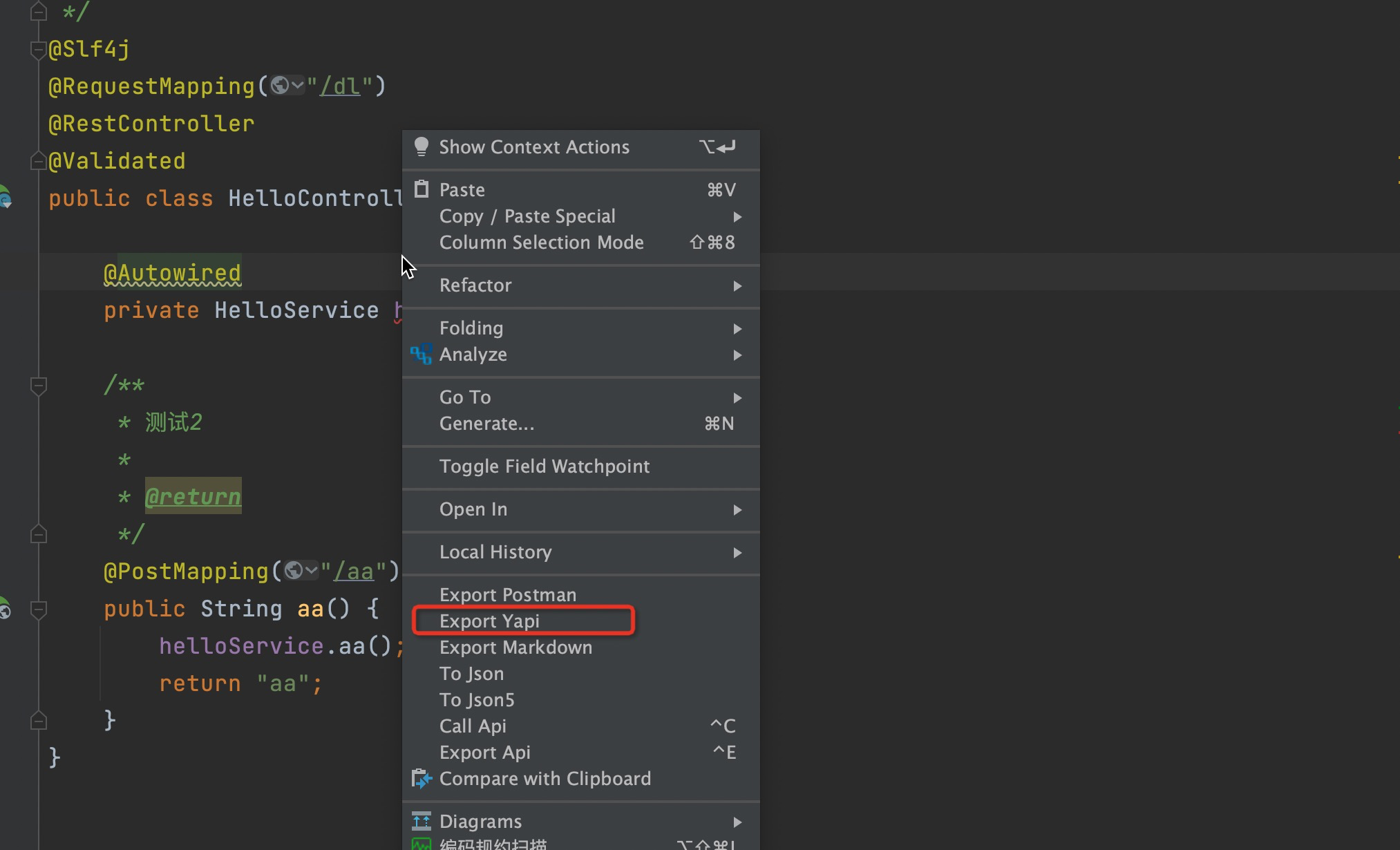1400x850 pixels.
Task: Click the Compare with Clipboard icon
Action: pyautogui.click(x=422, y=778)
